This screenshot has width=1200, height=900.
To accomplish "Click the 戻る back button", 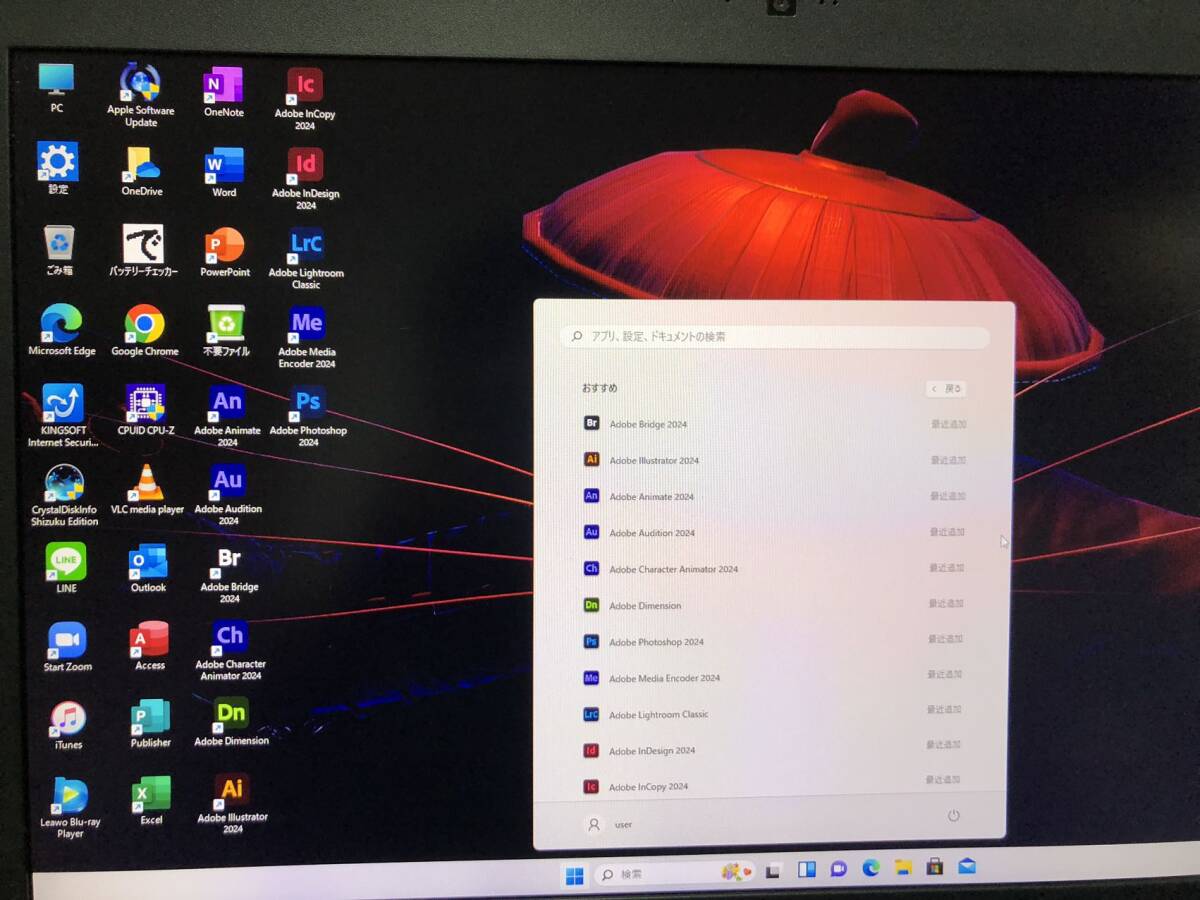I will click(946, 389).
